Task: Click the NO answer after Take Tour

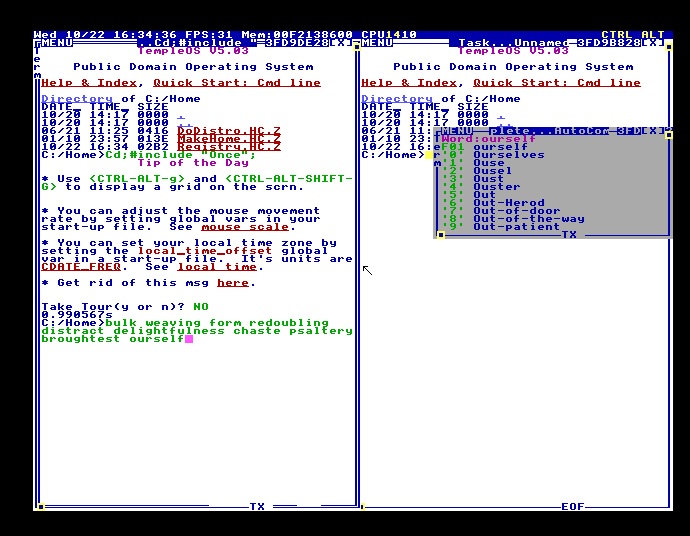Action: pos(201,307)
